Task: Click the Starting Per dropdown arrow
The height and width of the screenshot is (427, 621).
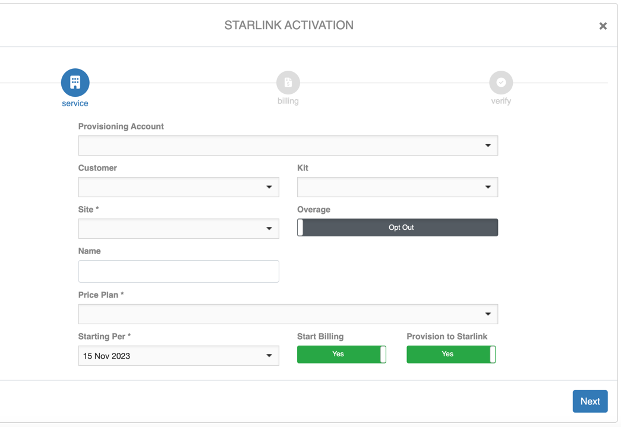Action: click(269, 356)
